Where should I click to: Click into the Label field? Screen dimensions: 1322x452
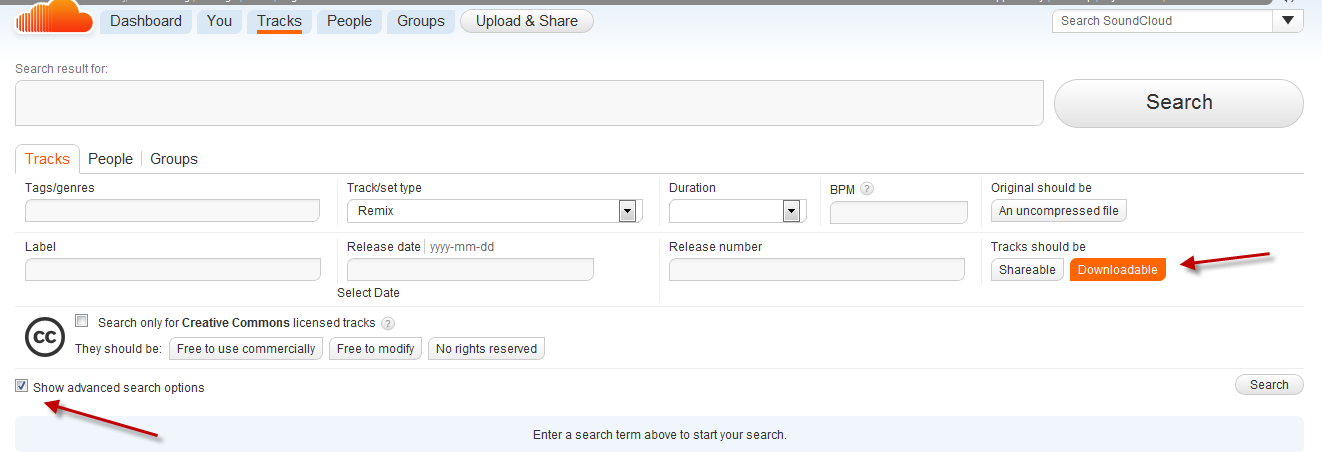[x=173, y=269]
